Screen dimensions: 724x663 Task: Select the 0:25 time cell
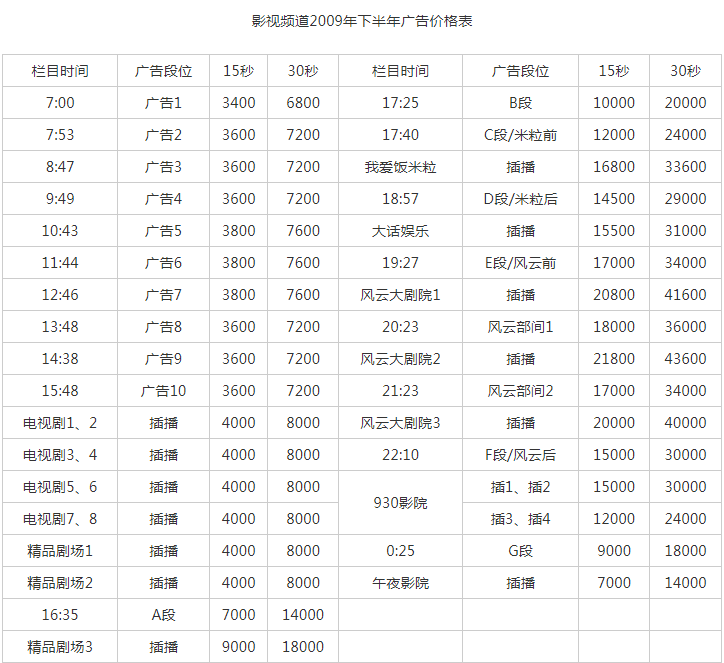tap(400, 550)
